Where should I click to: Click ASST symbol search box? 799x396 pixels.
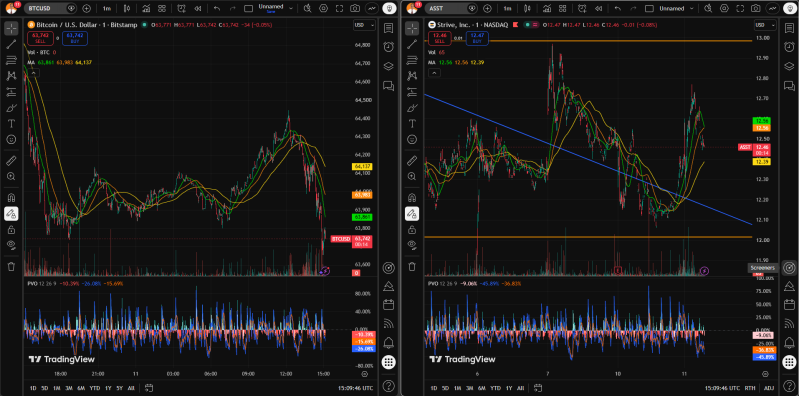pyautogui.click(x=451, y=9)
